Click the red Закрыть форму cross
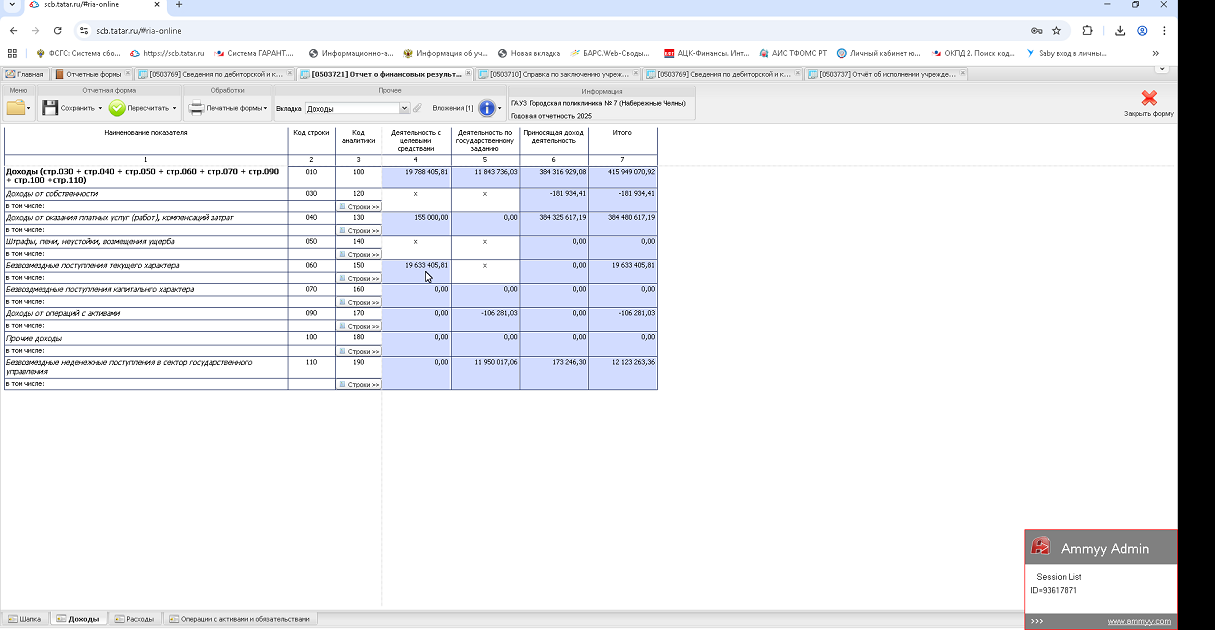Image resolution: width=1215 pixels, height=630 pixels. pos(1149,98)
